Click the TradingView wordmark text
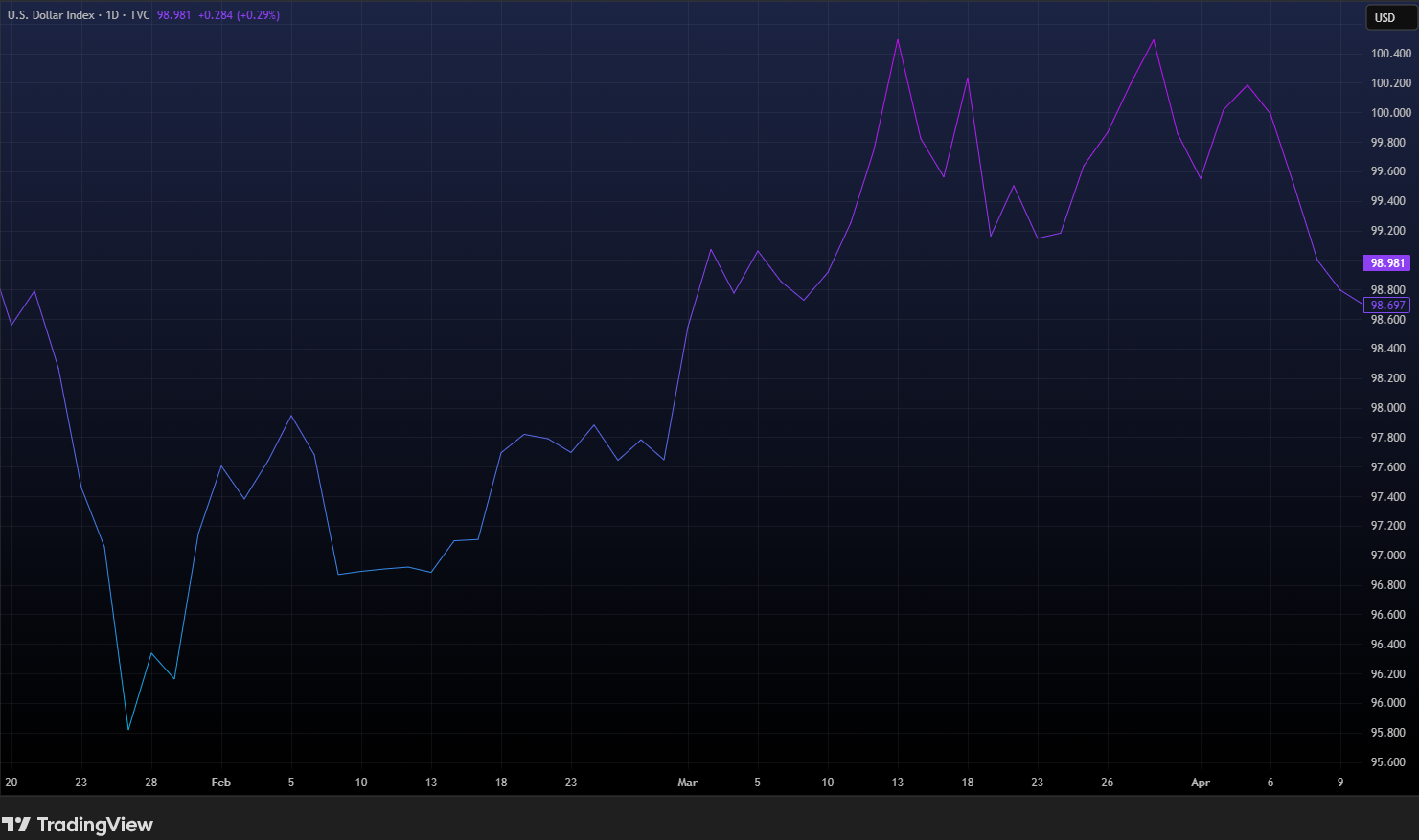1419x840 pixels. [x=95, y=825]
